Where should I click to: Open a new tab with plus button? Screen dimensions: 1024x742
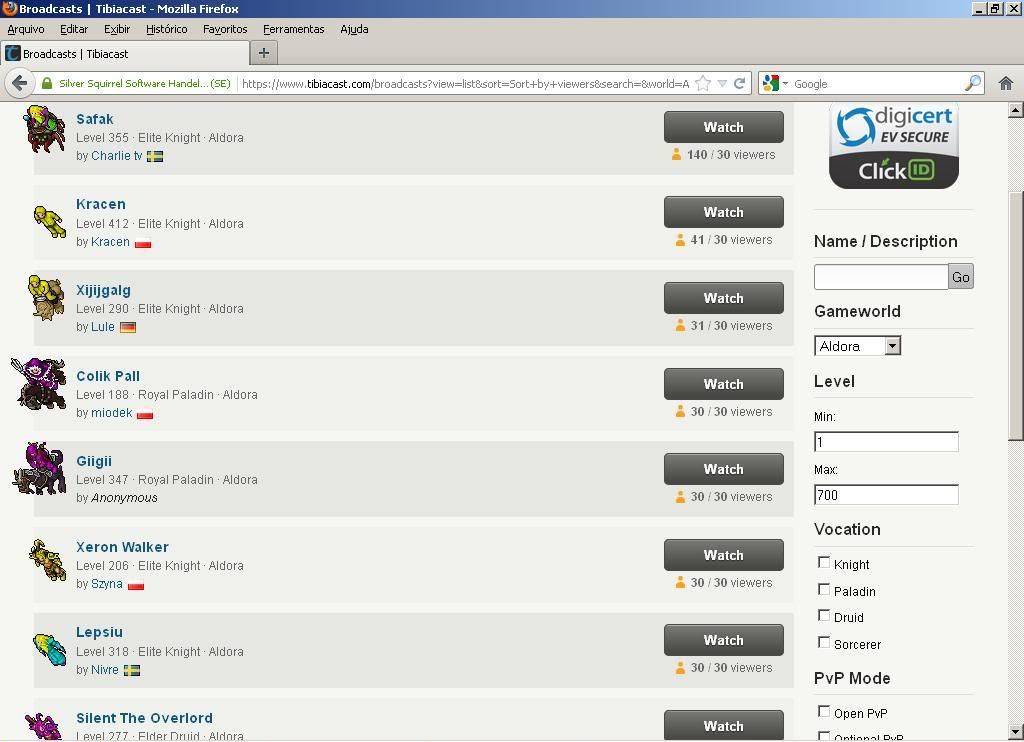tap(264, 53)
